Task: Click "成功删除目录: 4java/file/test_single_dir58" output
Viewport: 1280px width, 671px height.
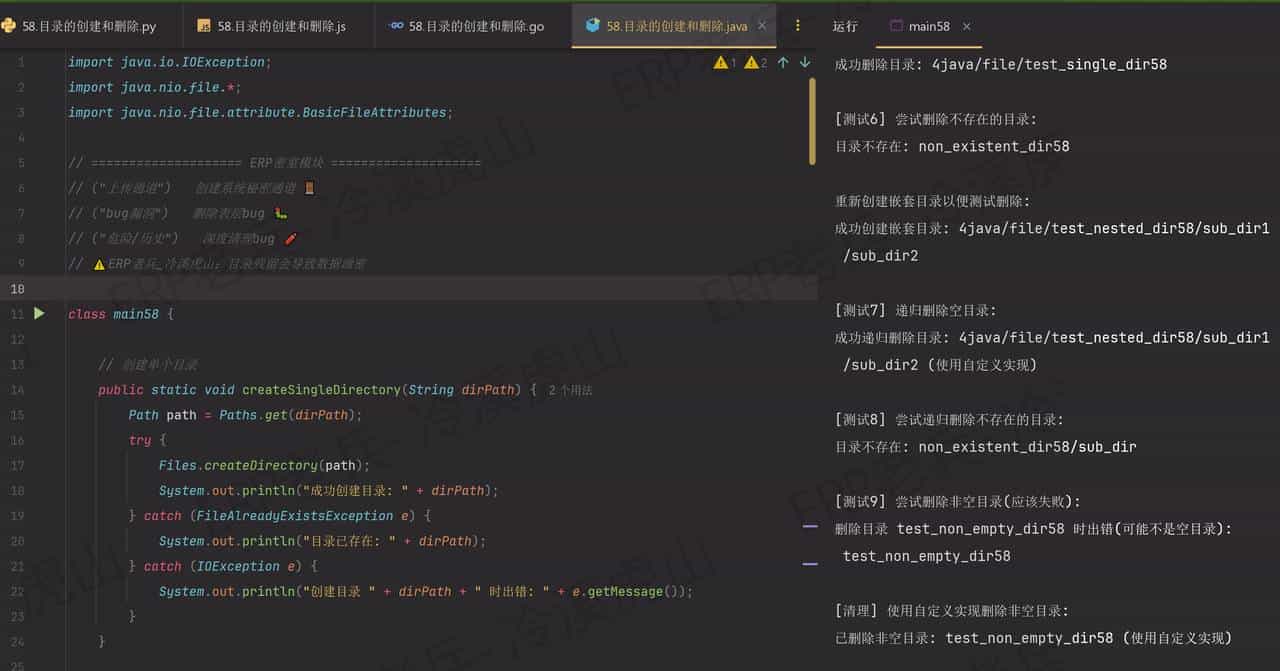Action: coord(1001,64)
